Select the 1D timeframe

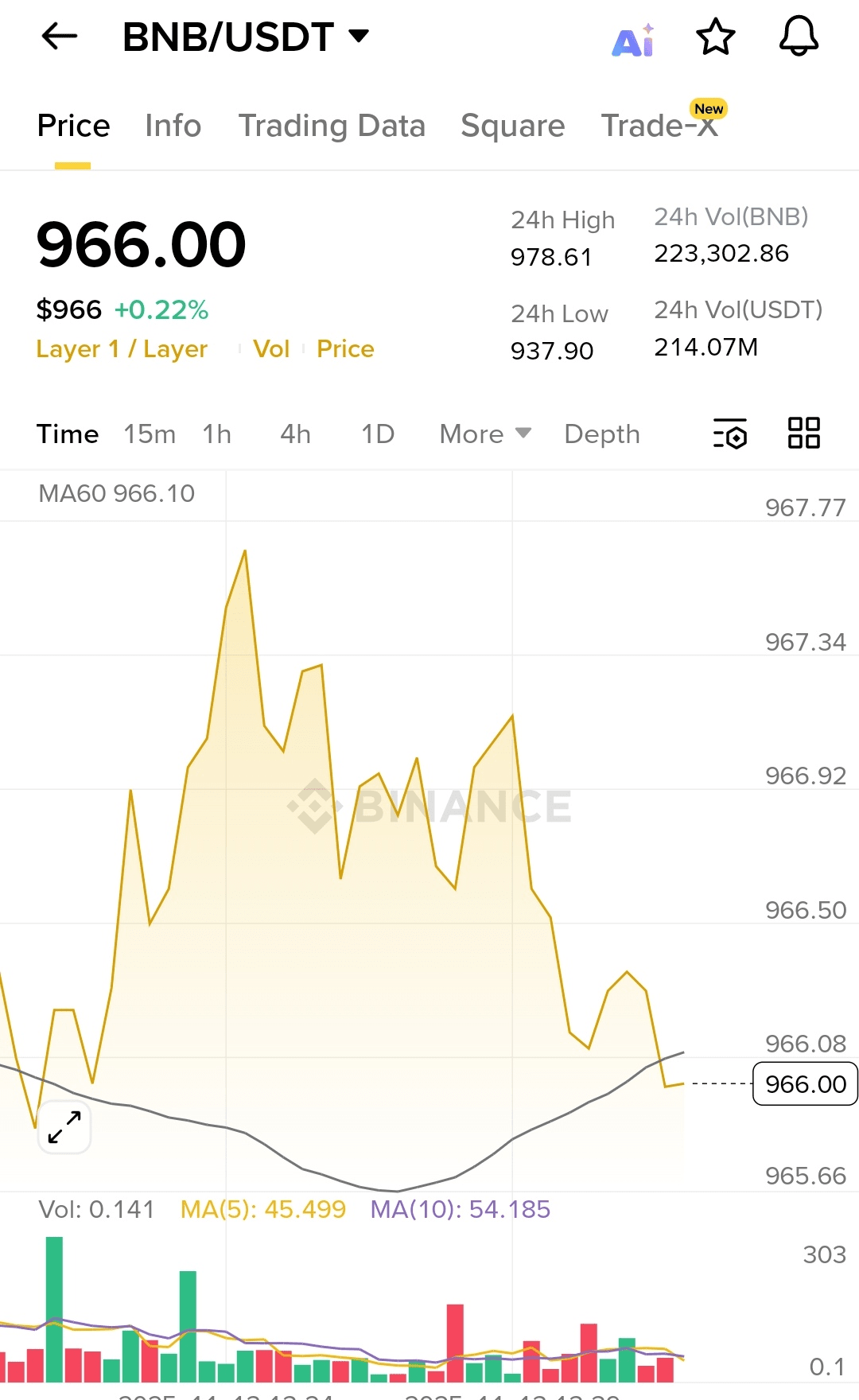click(378, 434)
